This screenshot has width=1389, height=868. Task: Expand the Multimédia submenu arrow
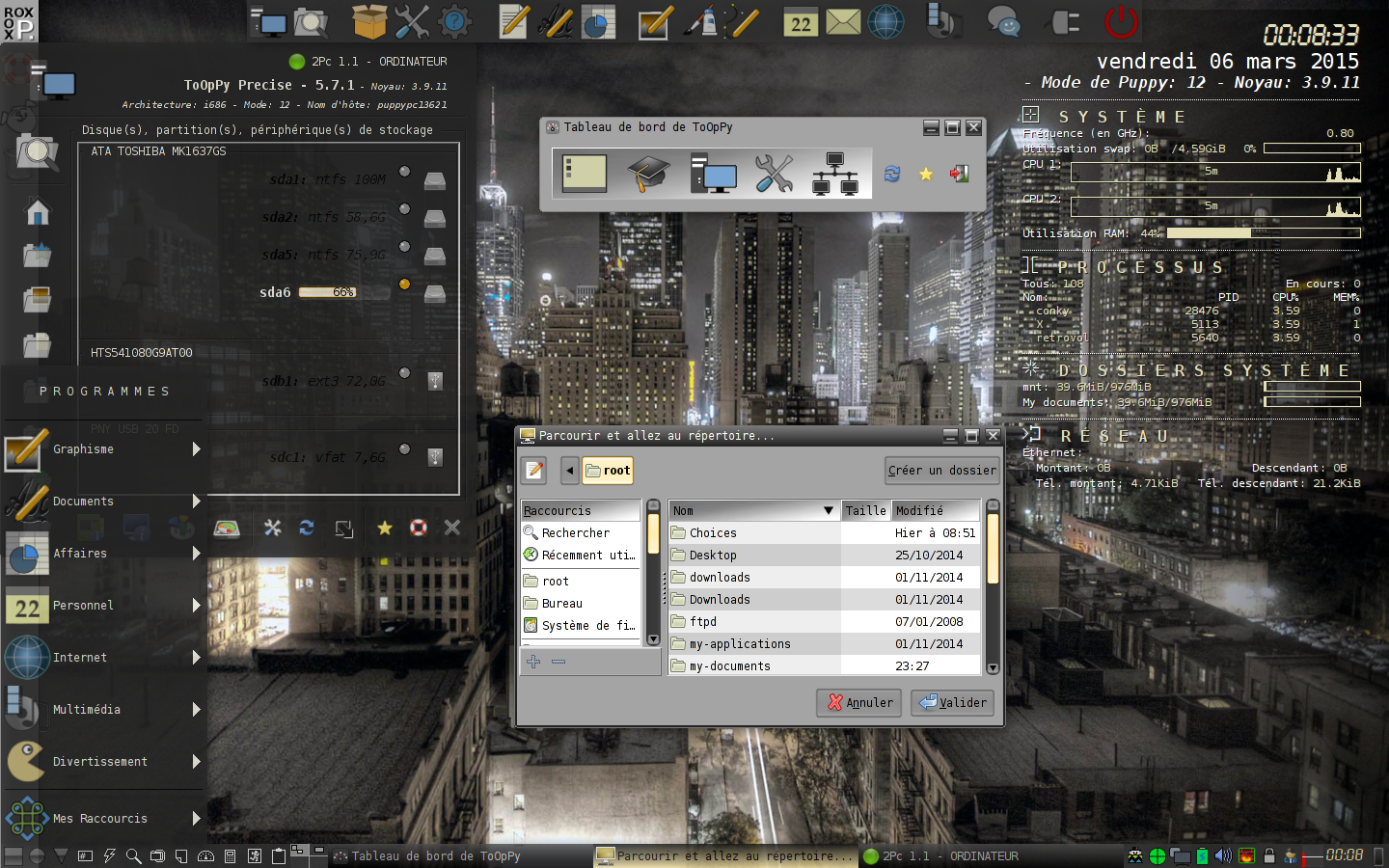pos(197,710)
